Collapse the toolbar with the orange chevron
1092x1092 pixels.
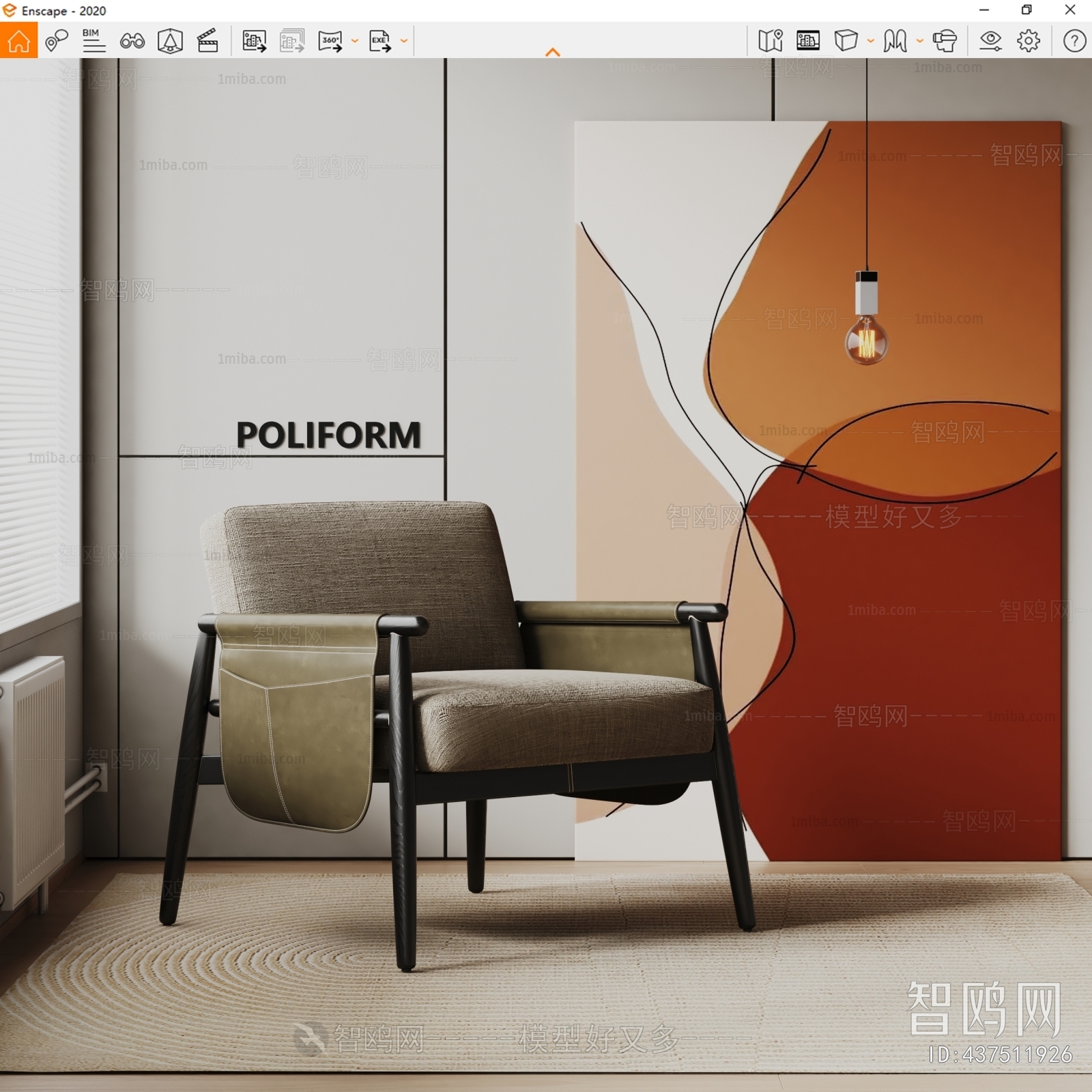553,52
